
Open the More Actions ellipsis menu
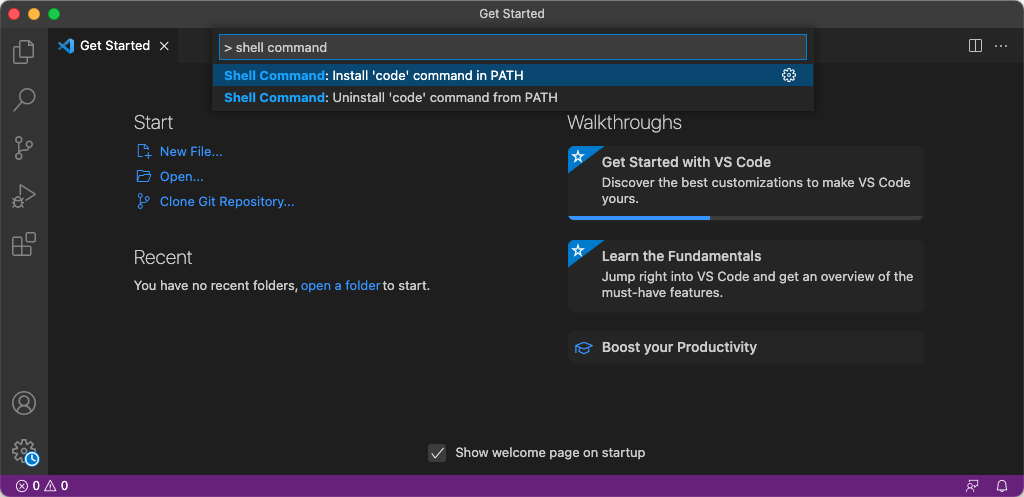coord(1001,46)
